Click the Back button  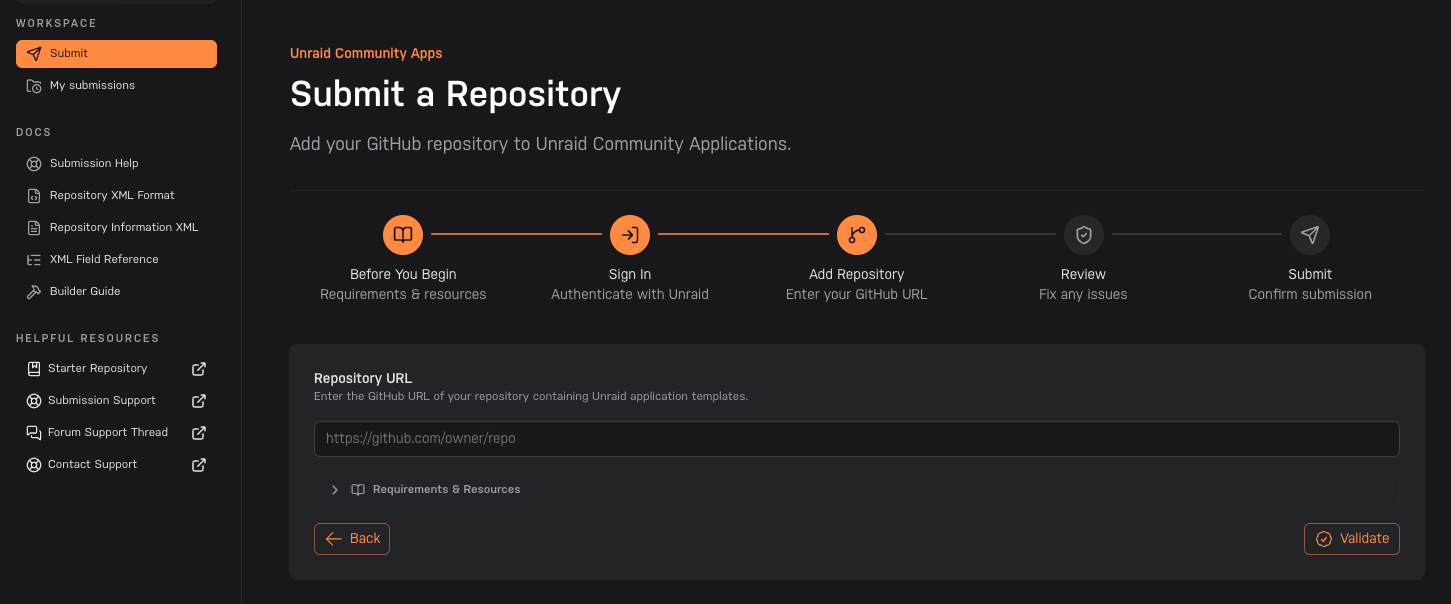tap(352, 539)
